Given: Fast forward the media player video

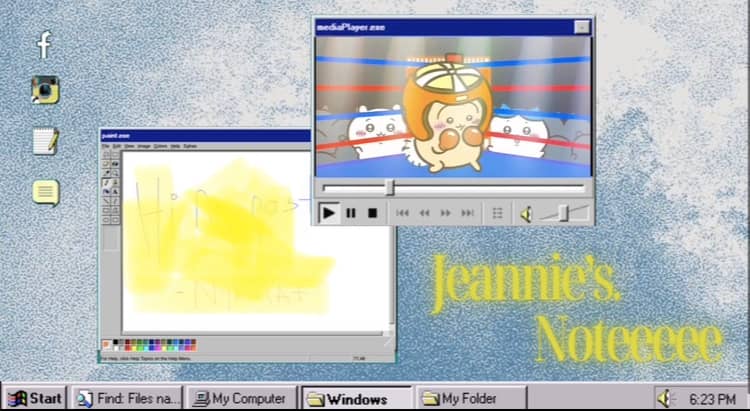Looking at the screenshot, I should [x=446, y=213].
